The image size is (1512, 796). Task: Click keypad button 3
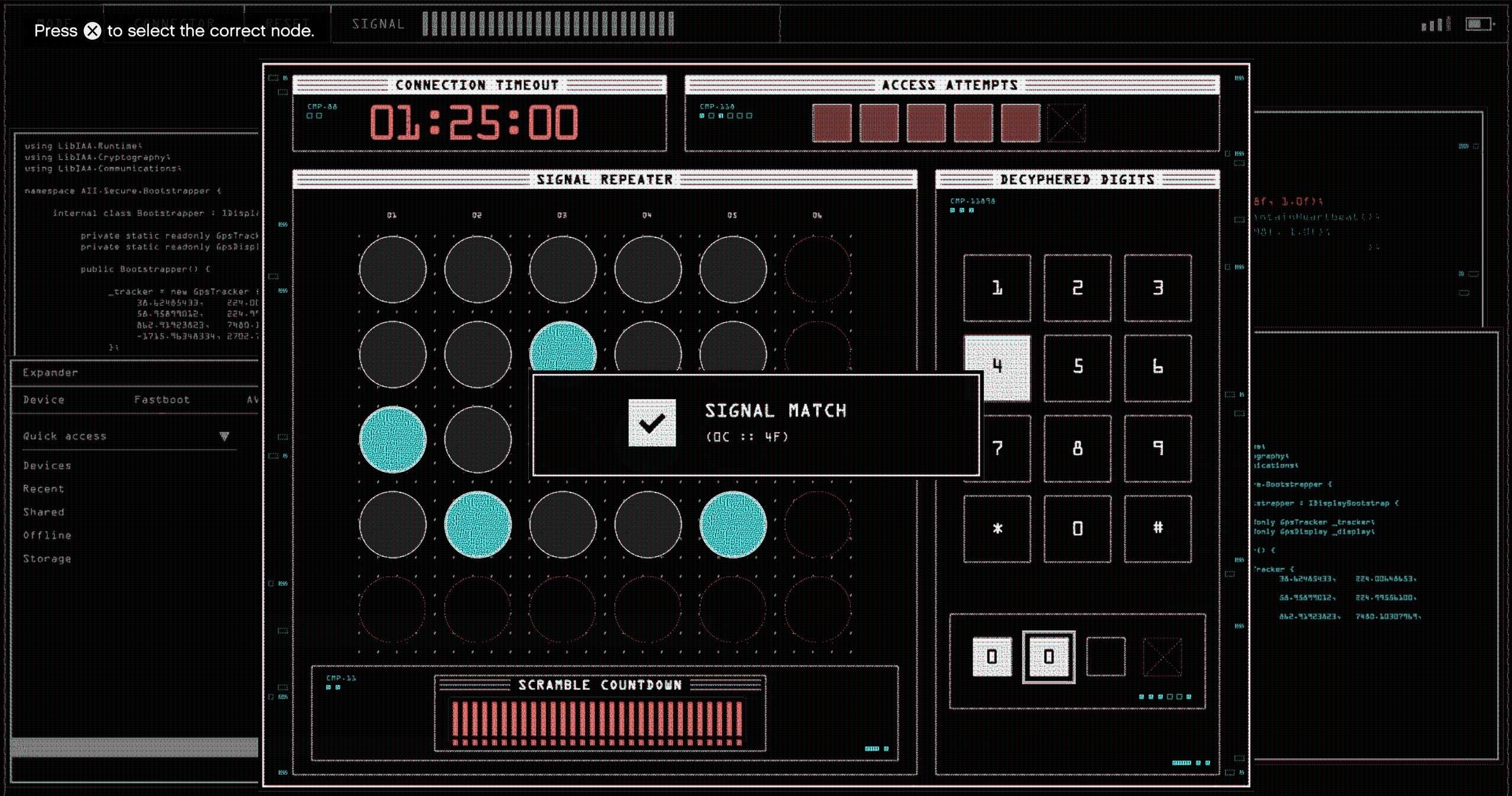[1158, 288]
